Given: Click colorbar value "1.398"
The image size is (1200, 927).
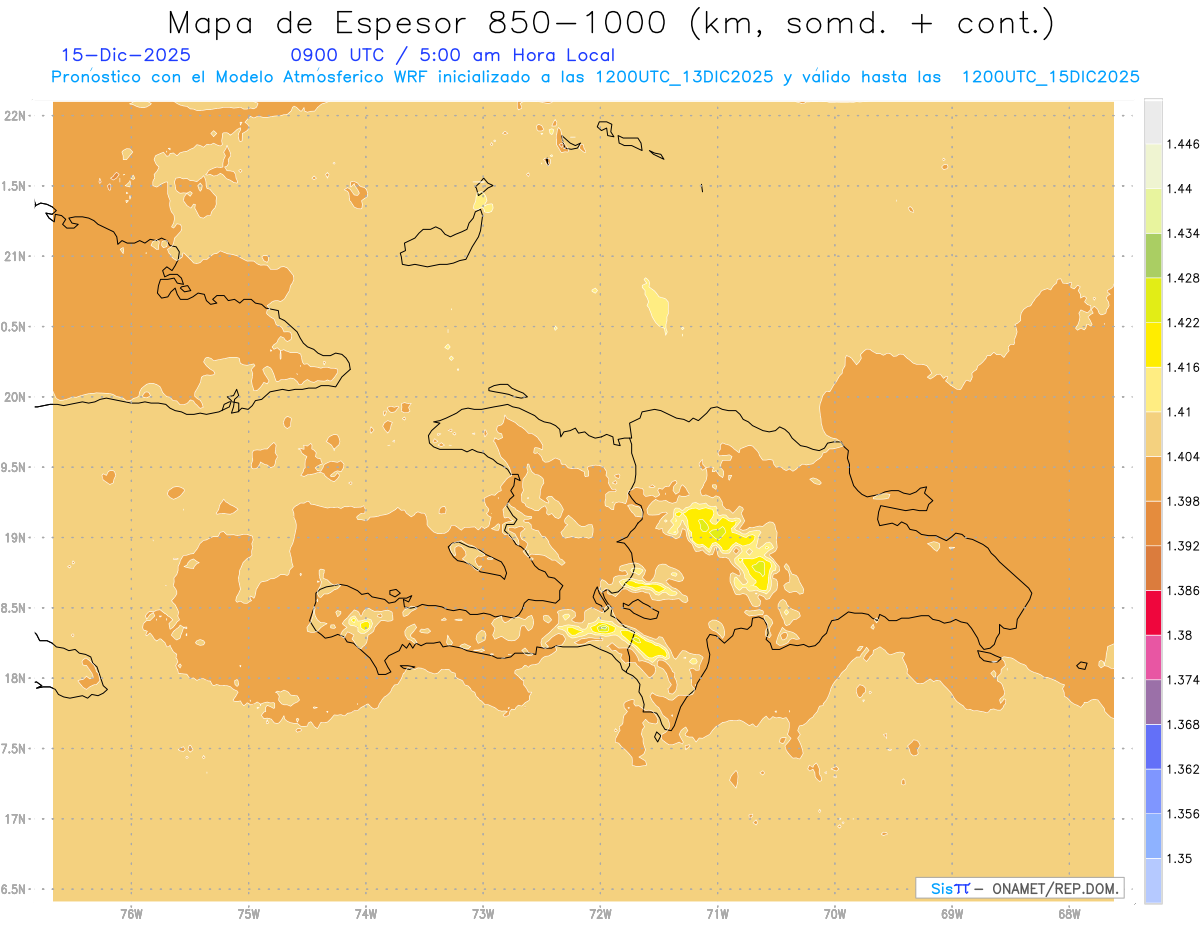Looking at the screenshot, I should click(x=1183, y=501).
